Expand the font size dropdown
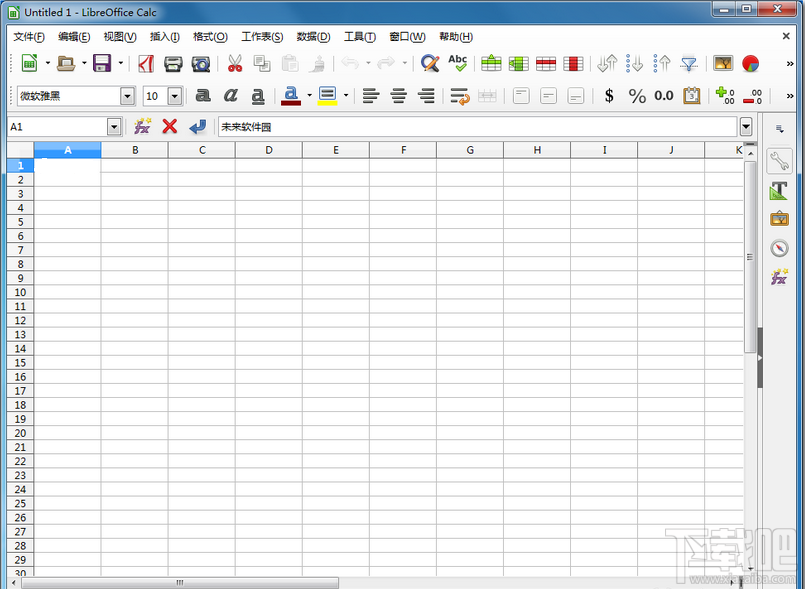The image size is (805, 589). 172,96
